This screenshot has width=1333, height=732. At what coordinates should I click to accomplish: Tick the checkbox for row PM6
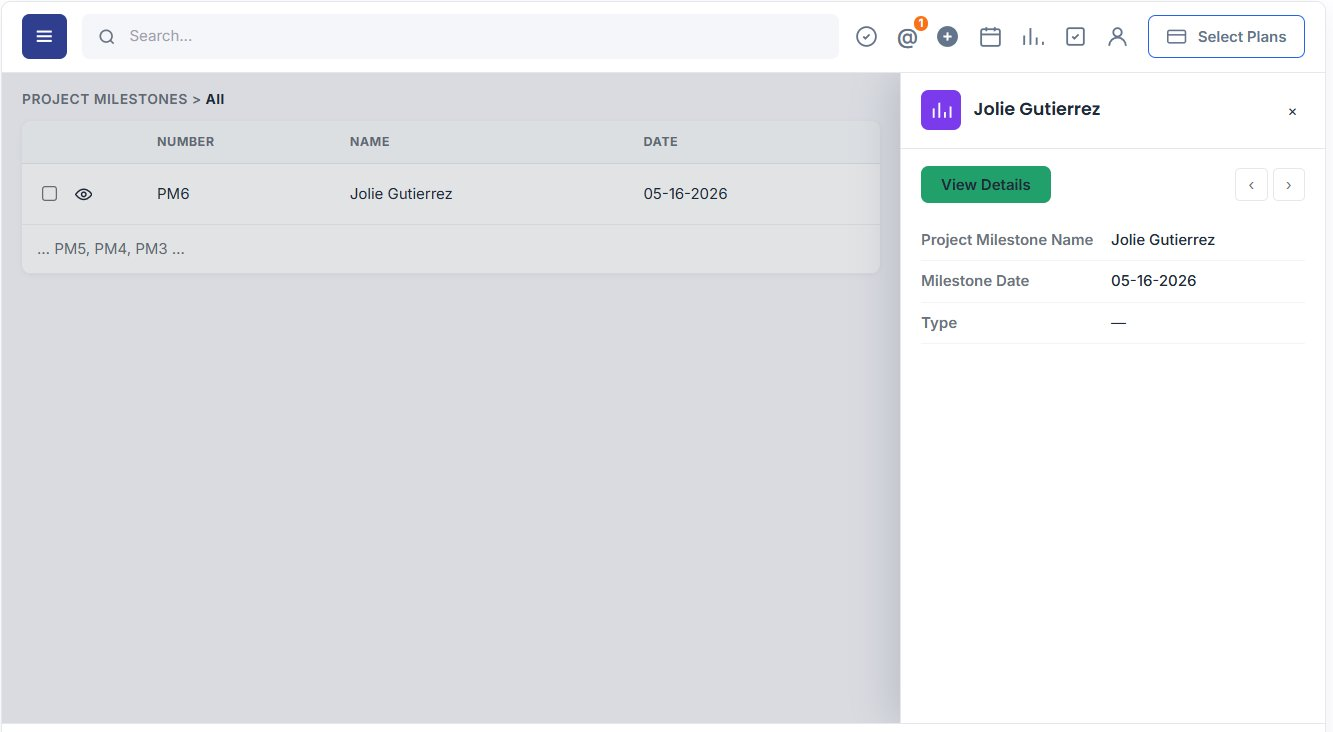point(49,194)
